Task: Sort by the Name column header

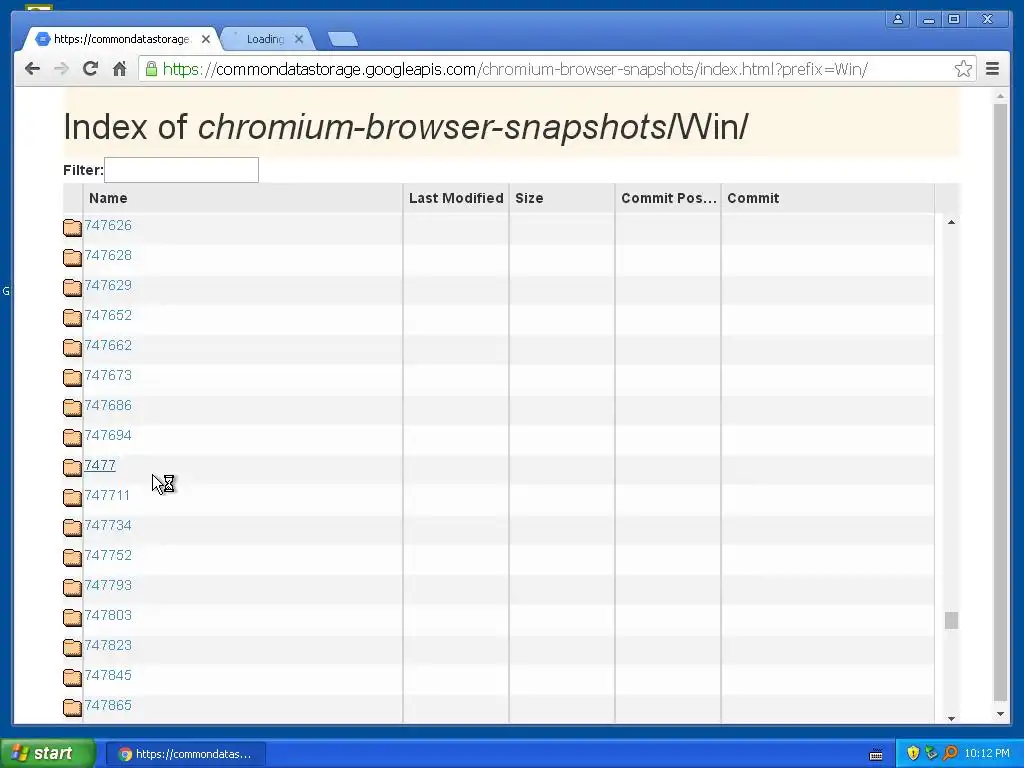Action: 108,198
